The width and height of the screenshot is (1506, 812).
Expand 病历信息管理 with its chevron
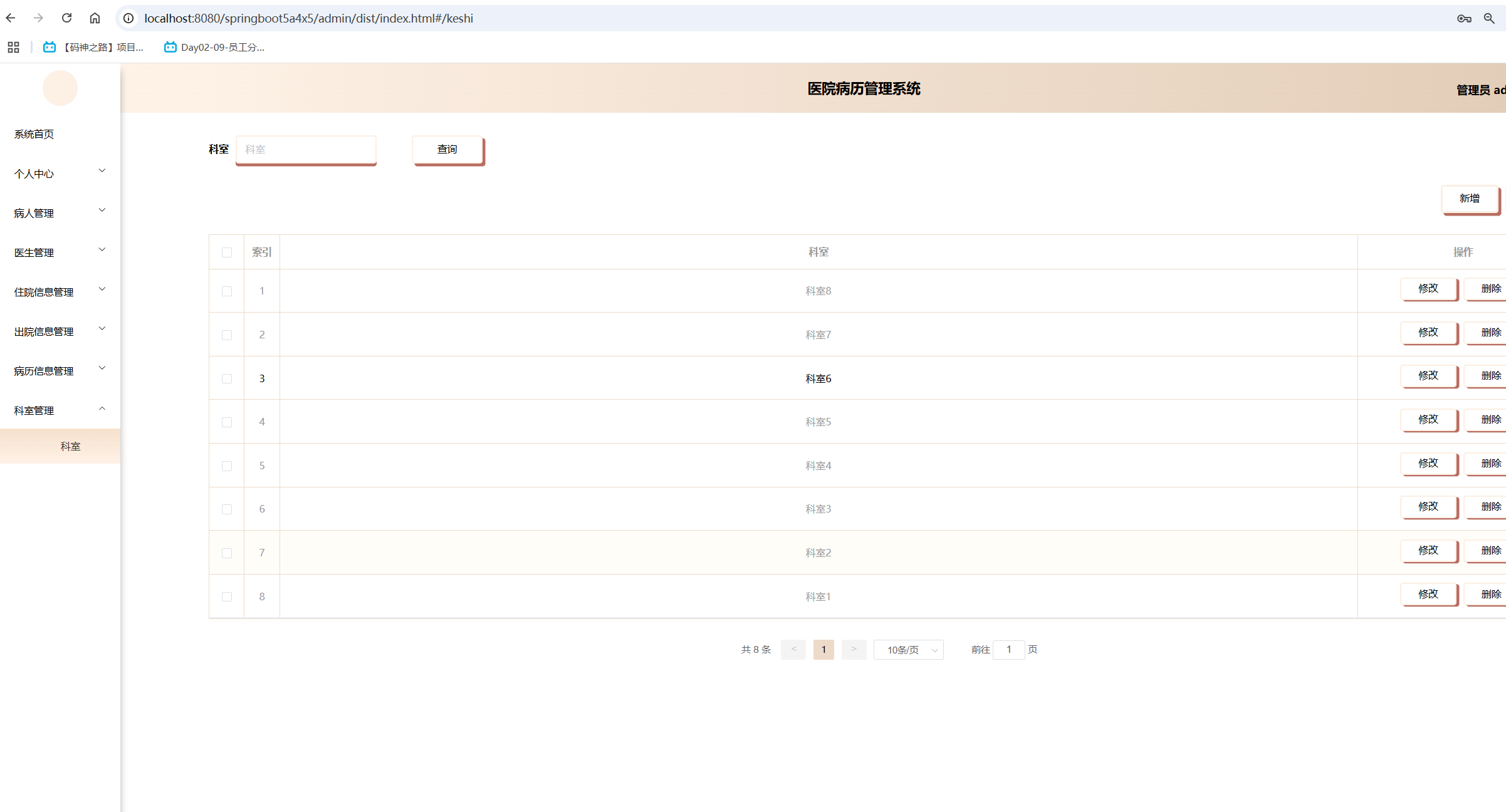point(102,368)
